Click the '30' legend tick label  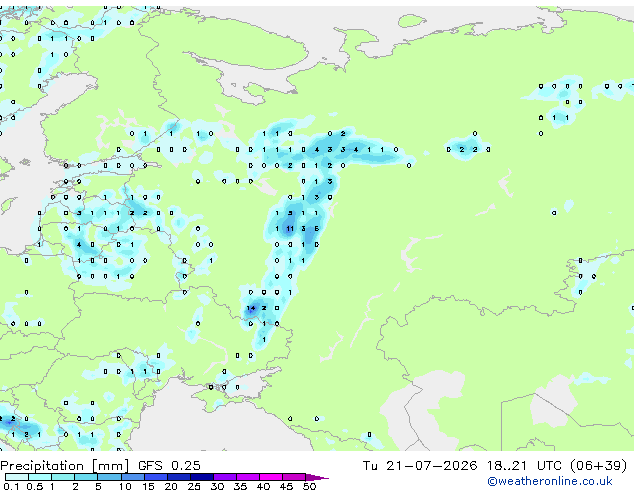coord(217,486)
